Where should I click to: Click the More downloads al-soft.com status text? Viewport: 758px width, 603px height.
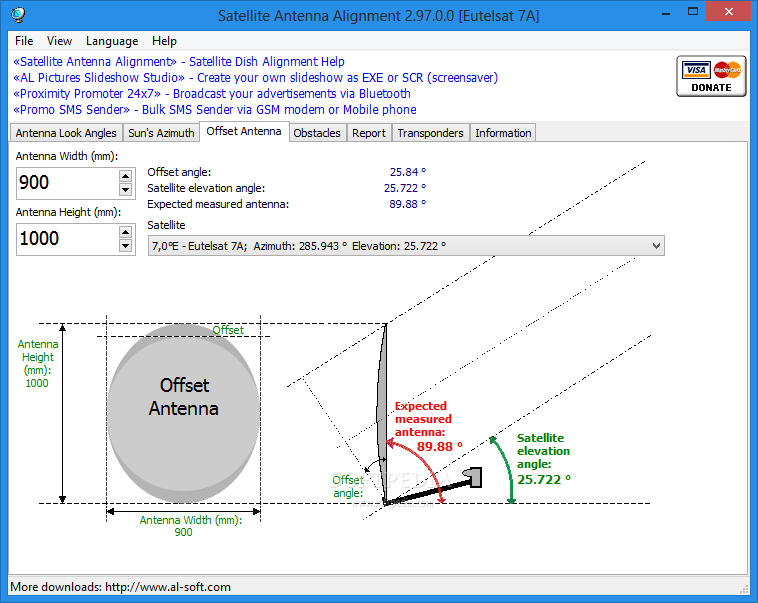click(x=120, y=587)
